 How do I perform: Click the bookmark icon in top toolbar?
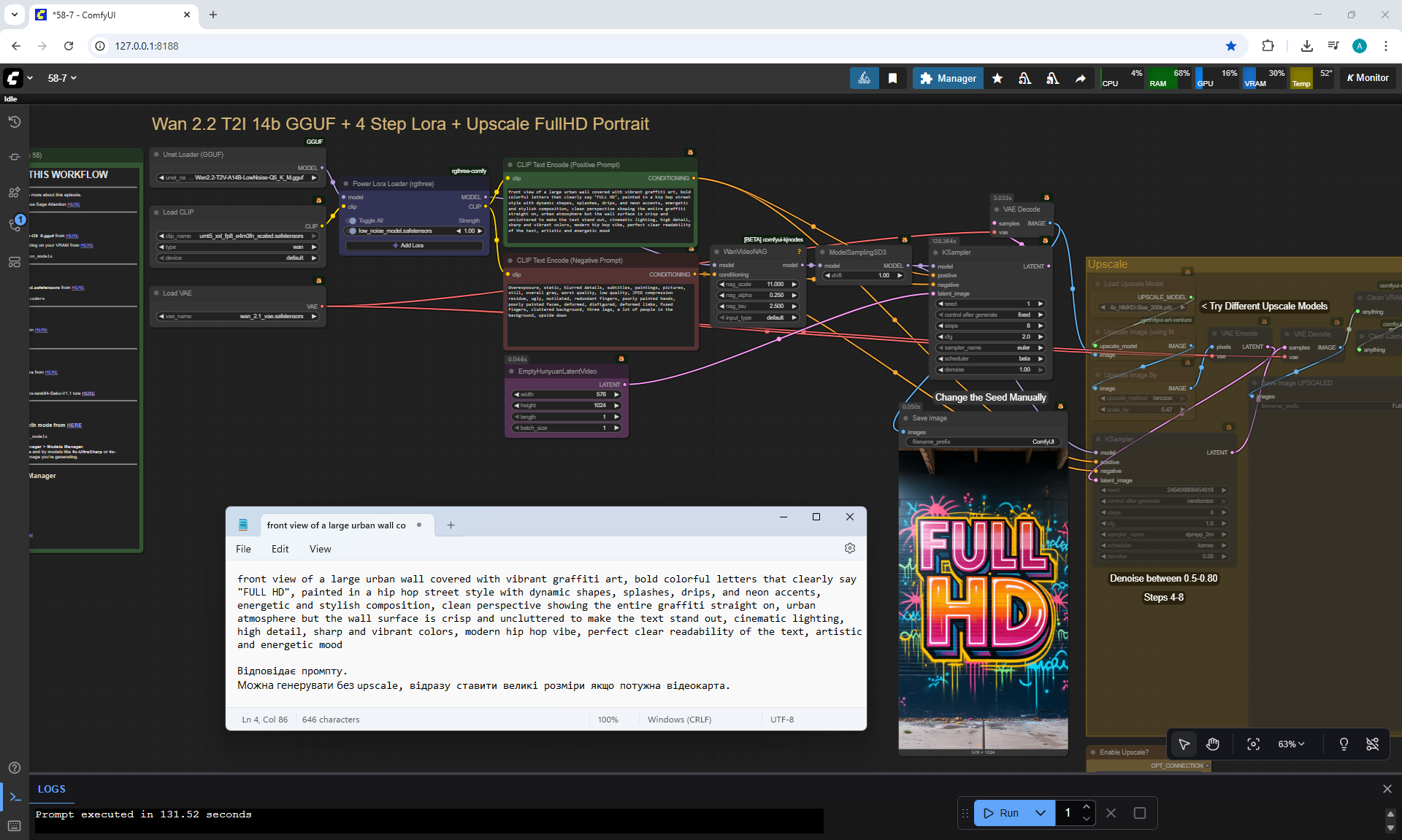(892, 78)
